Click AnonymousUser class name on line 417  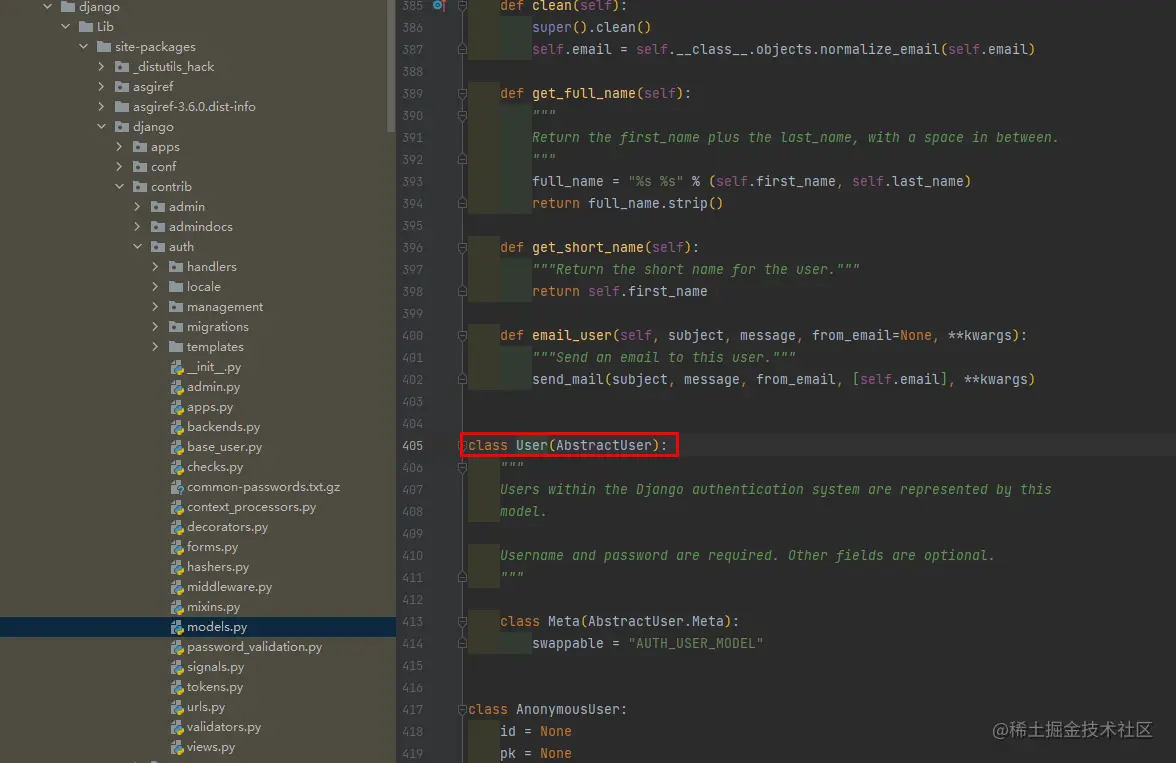coord(568,710)
